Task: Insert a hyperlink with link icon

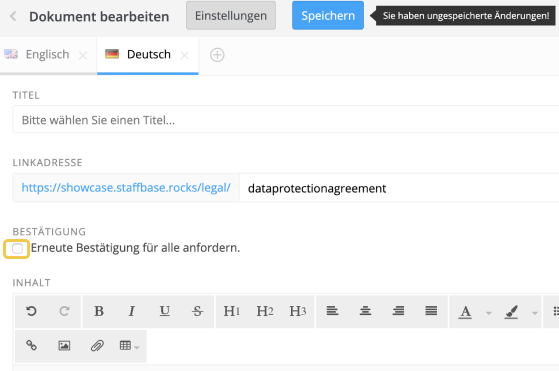Action: pos(31,345)
